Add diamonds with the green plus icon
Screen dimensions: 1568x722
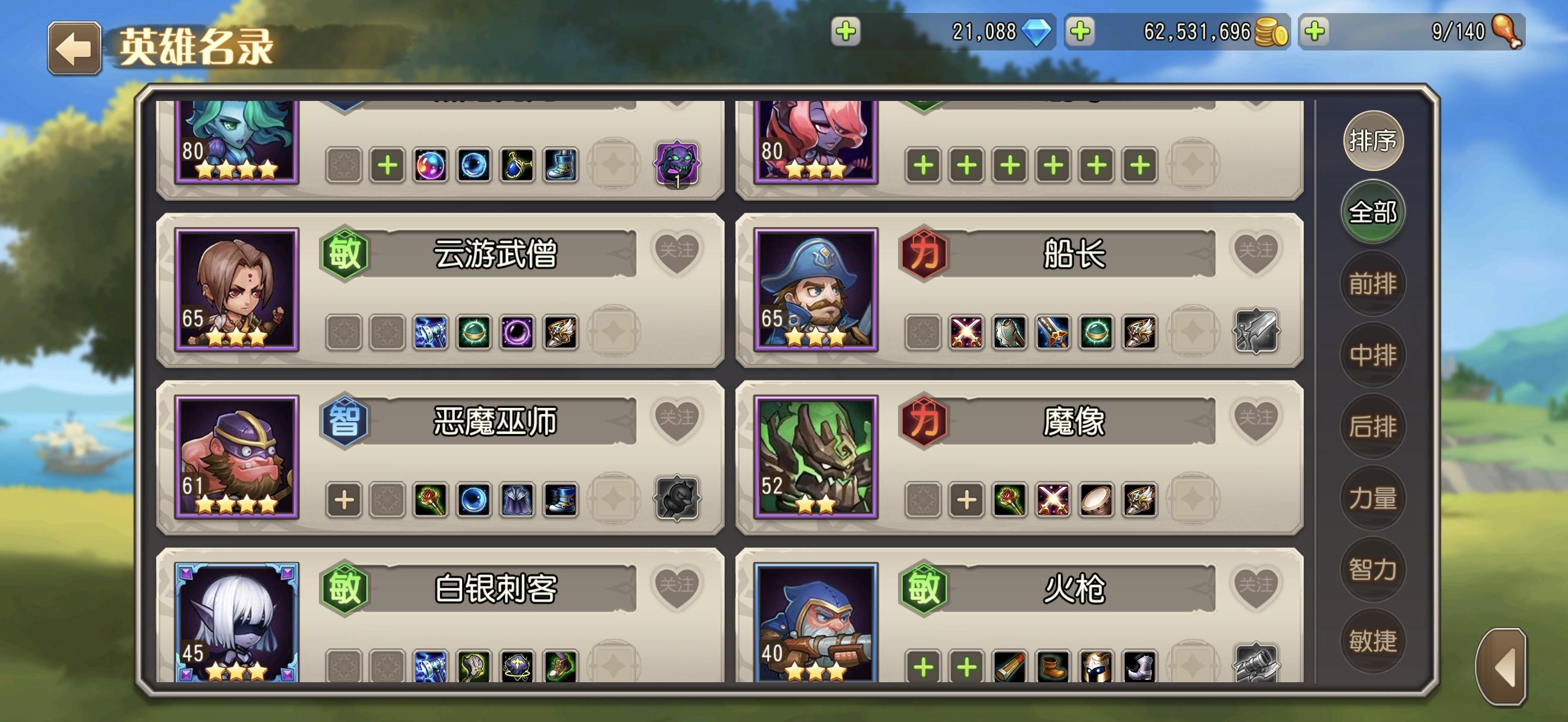point(846,31)
